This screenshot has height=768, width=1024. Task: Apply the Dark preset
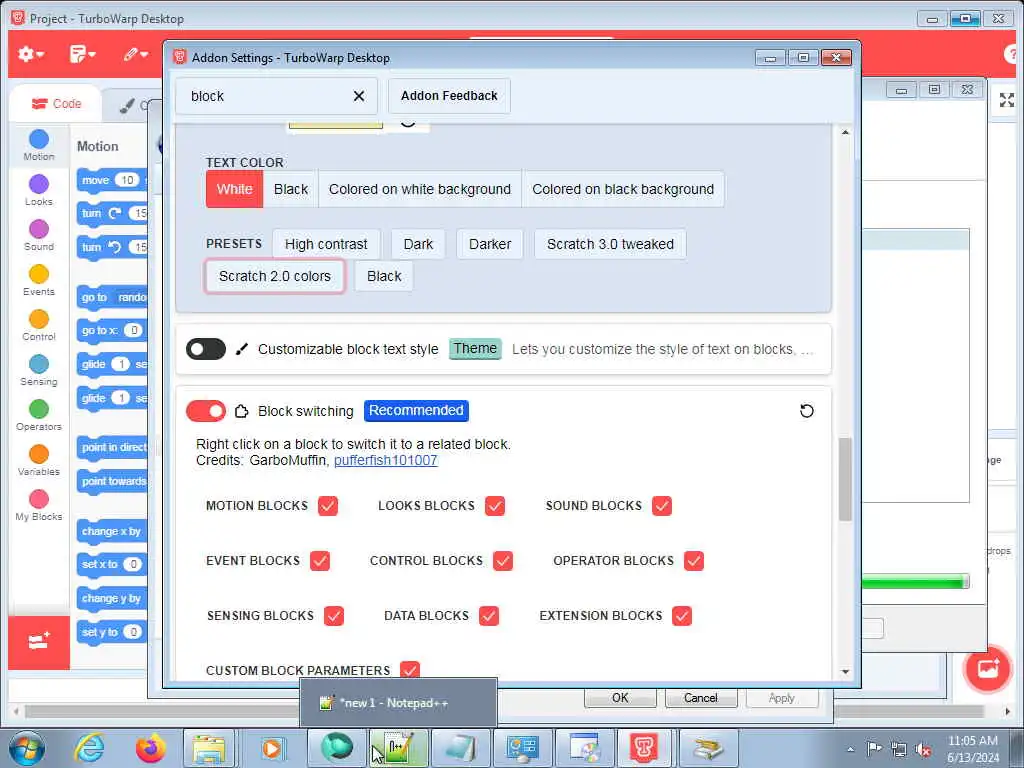(x=418, y=244)
